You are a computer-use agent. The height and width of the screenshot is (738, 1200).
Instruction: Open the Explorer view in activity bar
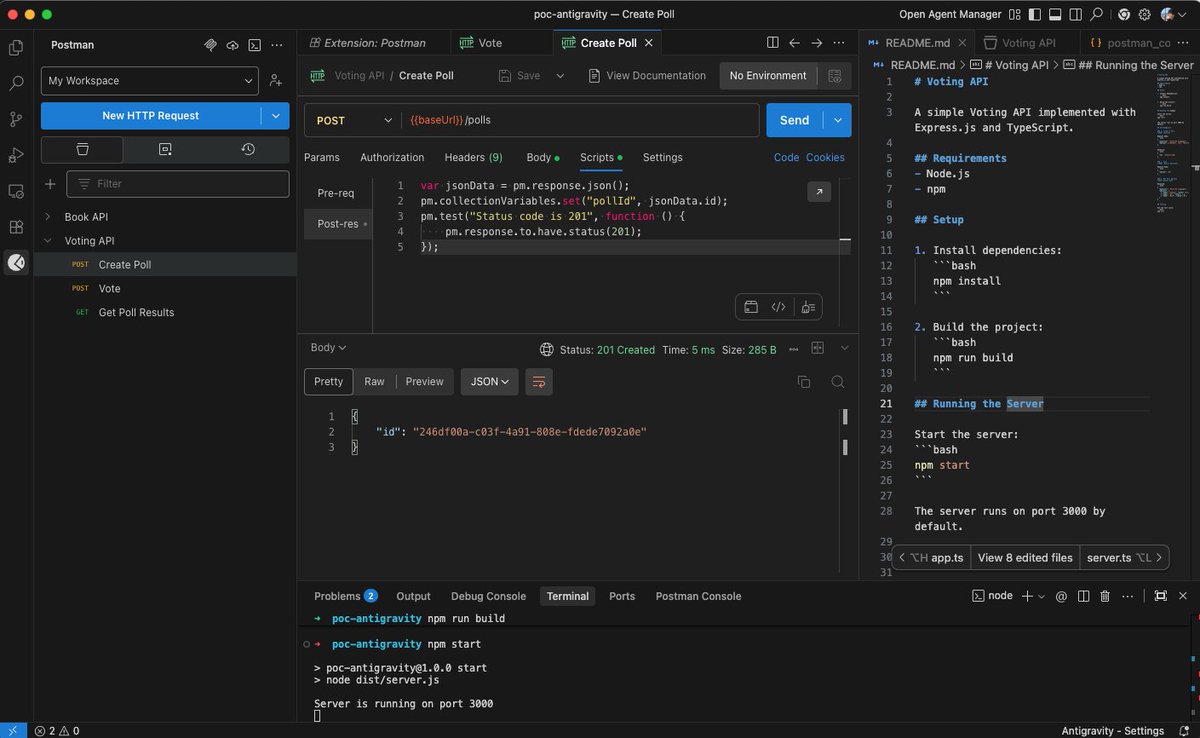16,47
